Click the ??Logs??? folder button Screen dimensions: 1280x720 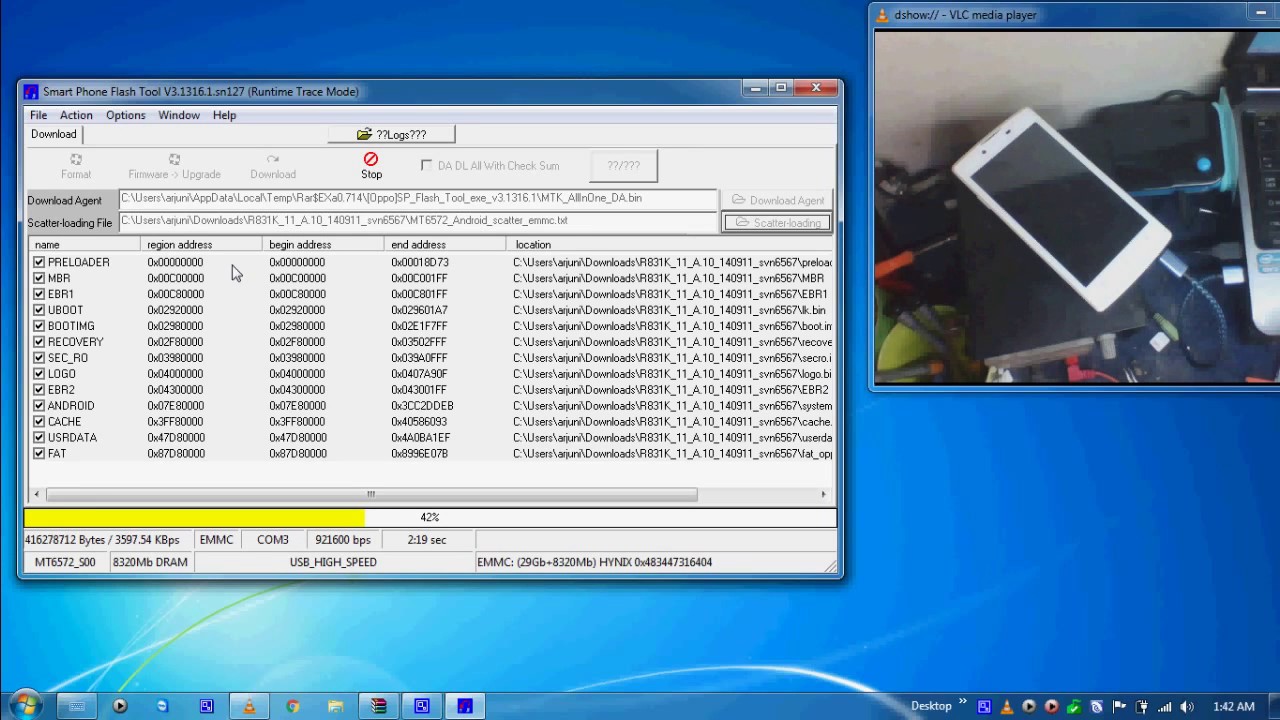pos(391,134)
